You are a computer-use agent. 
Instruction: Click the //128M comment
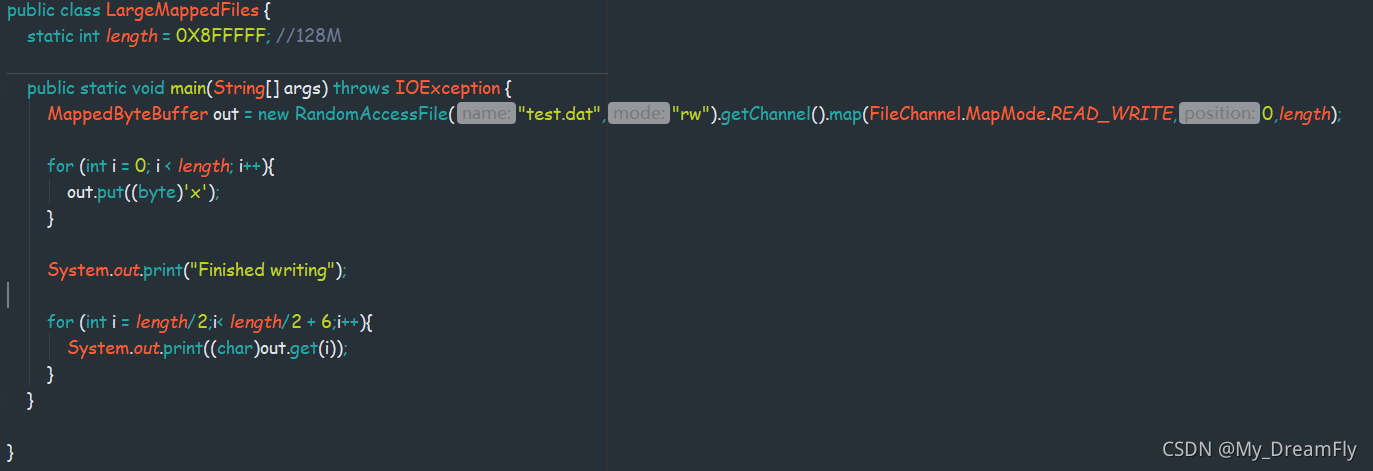tap(307, 36)
